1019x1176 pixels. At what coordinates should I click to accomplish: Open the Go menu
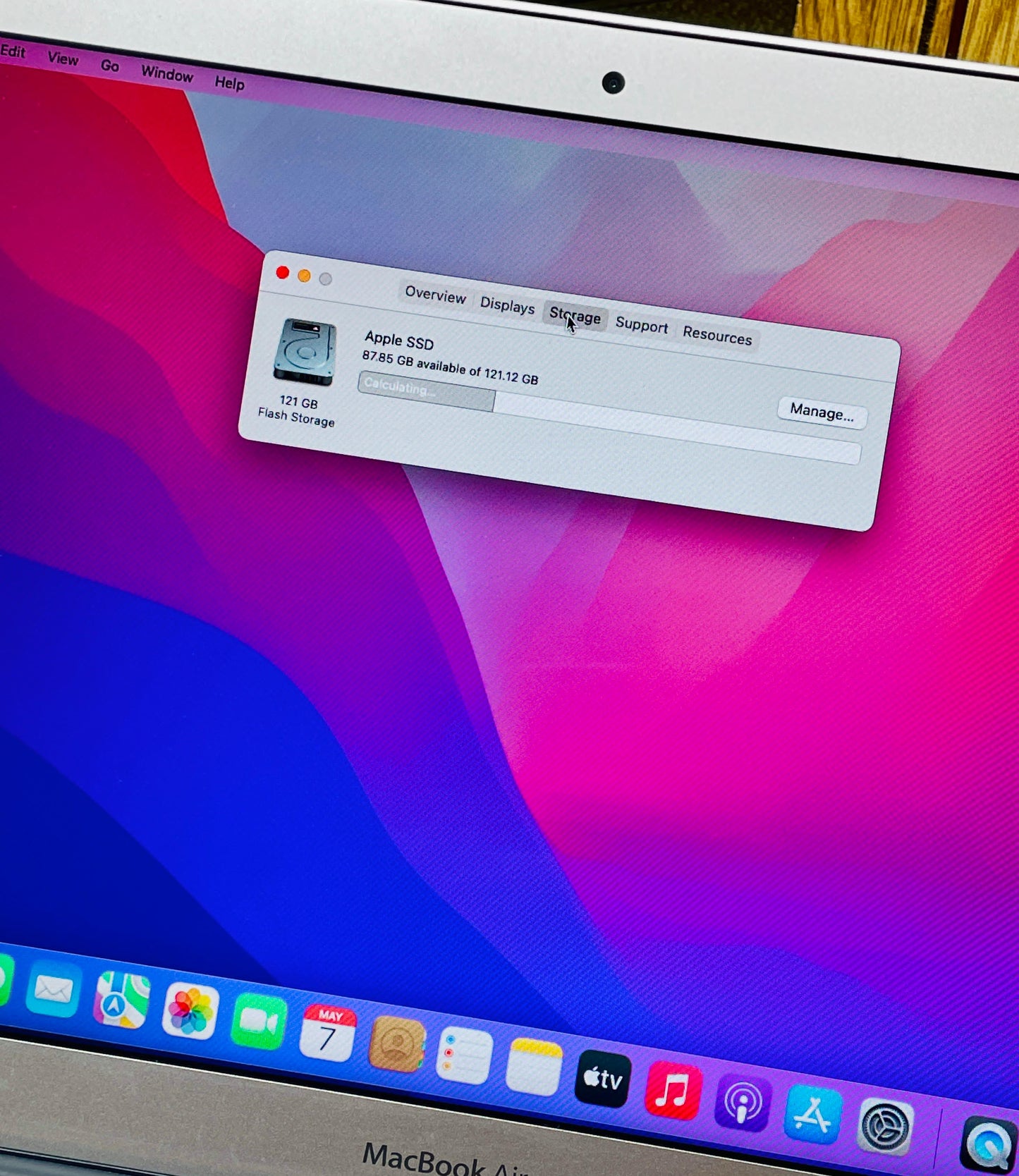(109, 66)
